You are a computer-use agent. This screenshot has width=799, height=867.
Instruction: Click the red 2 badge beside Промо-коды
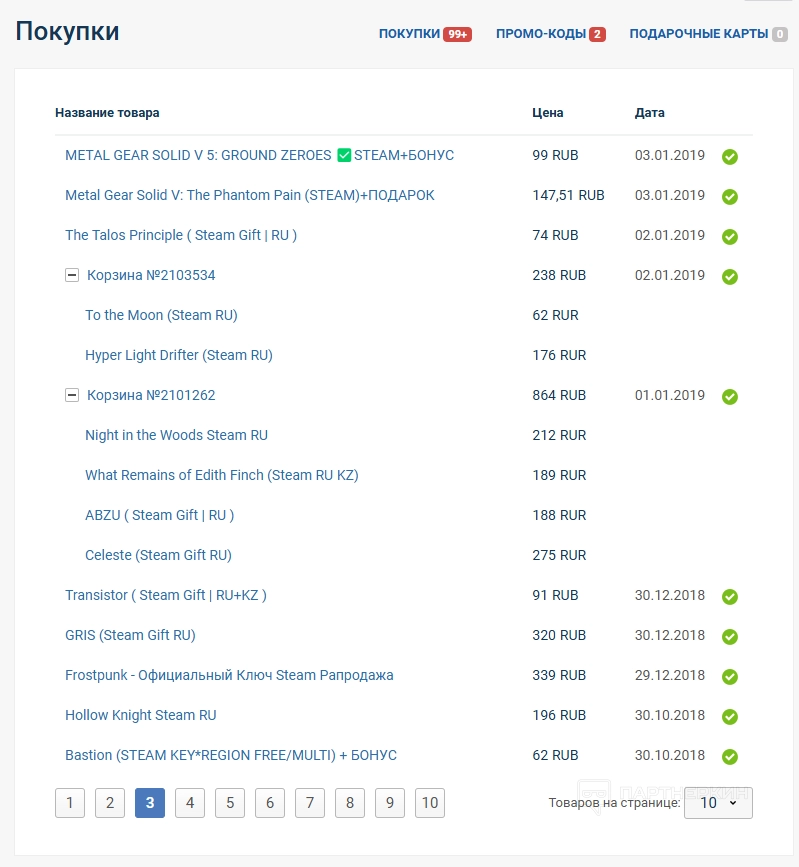pyautogui.click(x=597, y=34)
